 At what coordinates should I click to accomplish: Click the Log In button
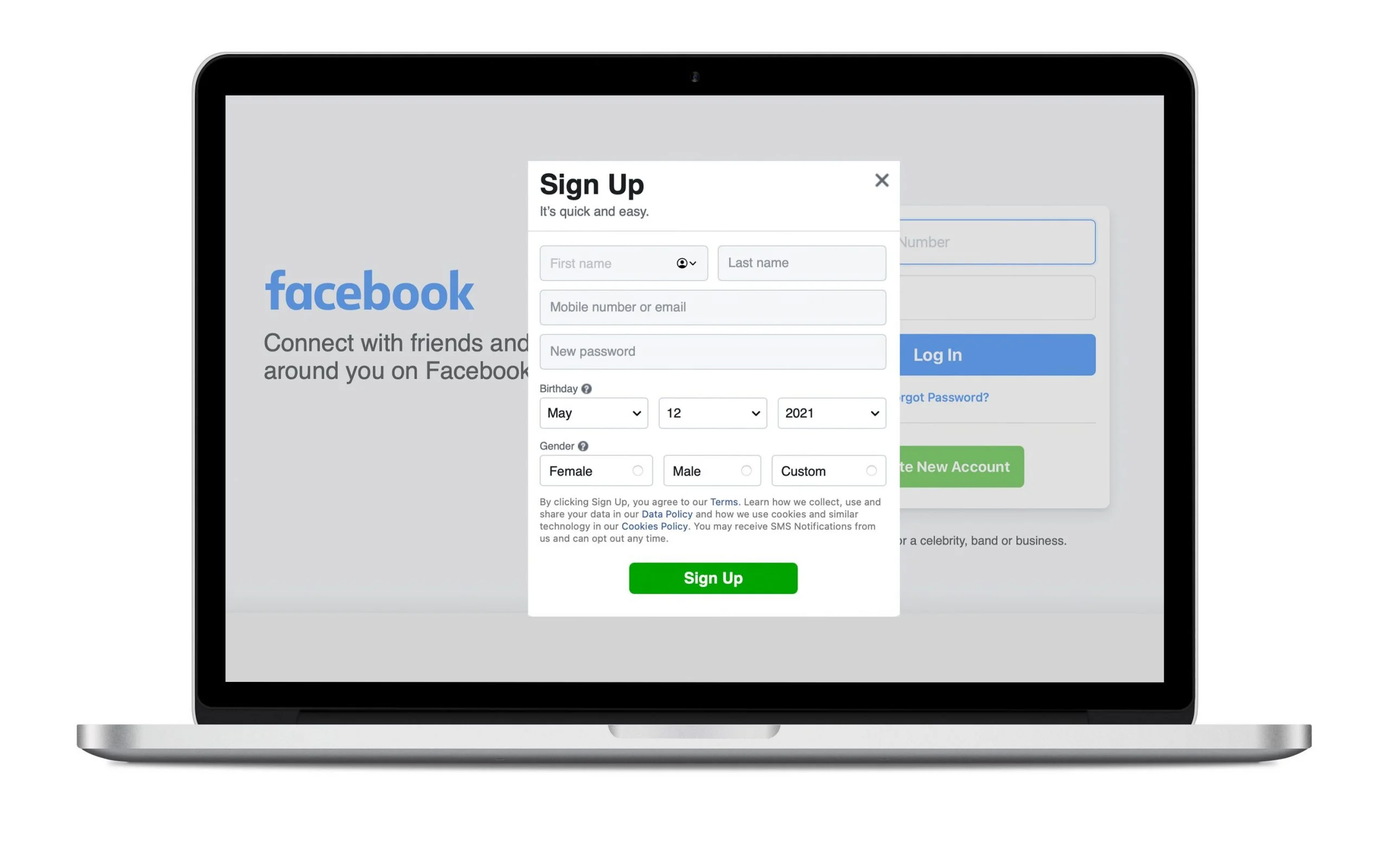(995, 354)
